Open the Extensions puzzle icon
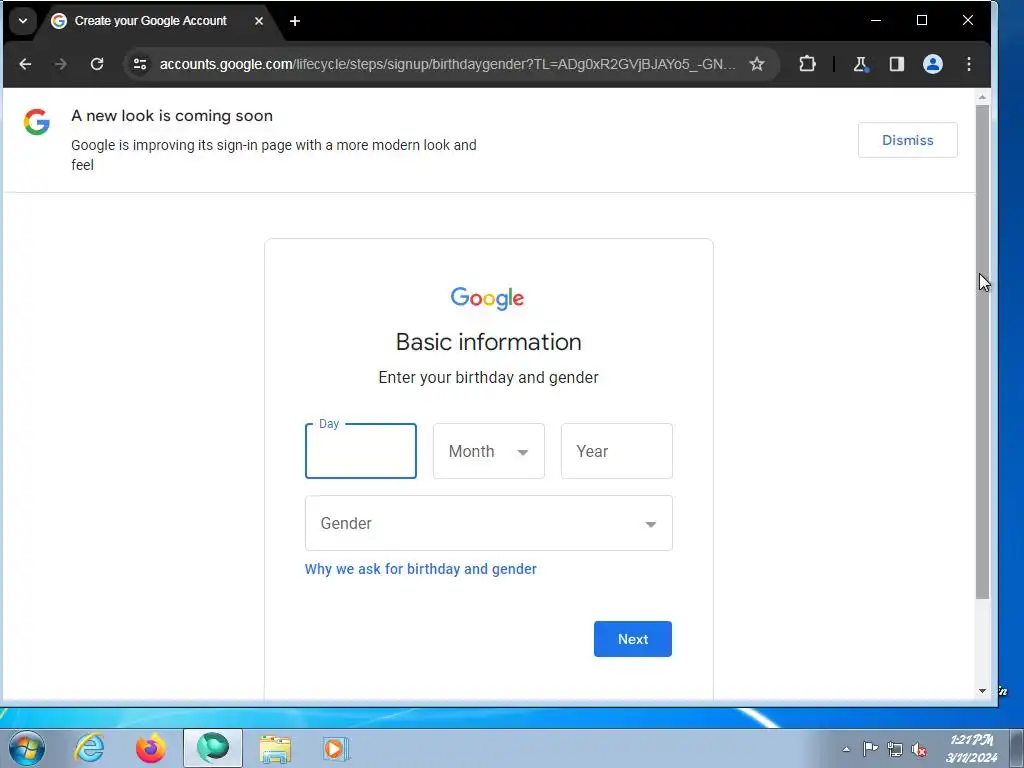 (x=807, y=64)
